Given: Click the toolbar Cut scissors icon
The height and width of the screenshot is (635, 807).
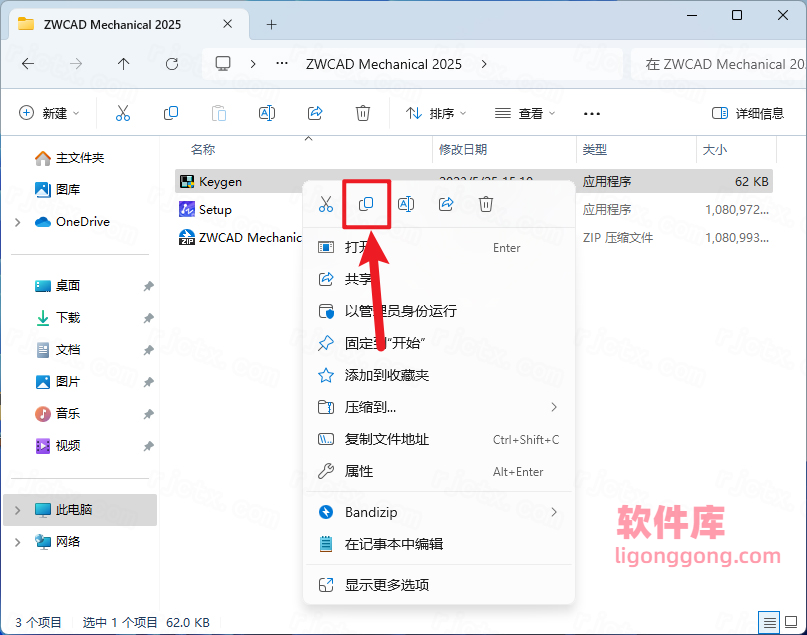Looking at the screenshot, I should [x=122, y=113].
